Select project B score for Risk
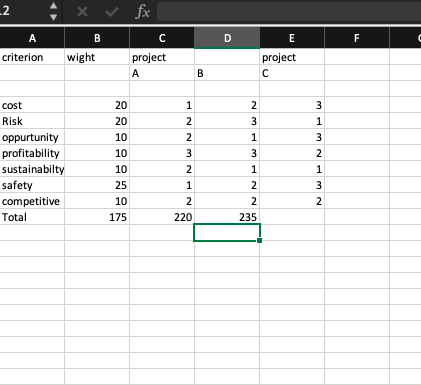The image size is (421, 385). pos(227,121)
